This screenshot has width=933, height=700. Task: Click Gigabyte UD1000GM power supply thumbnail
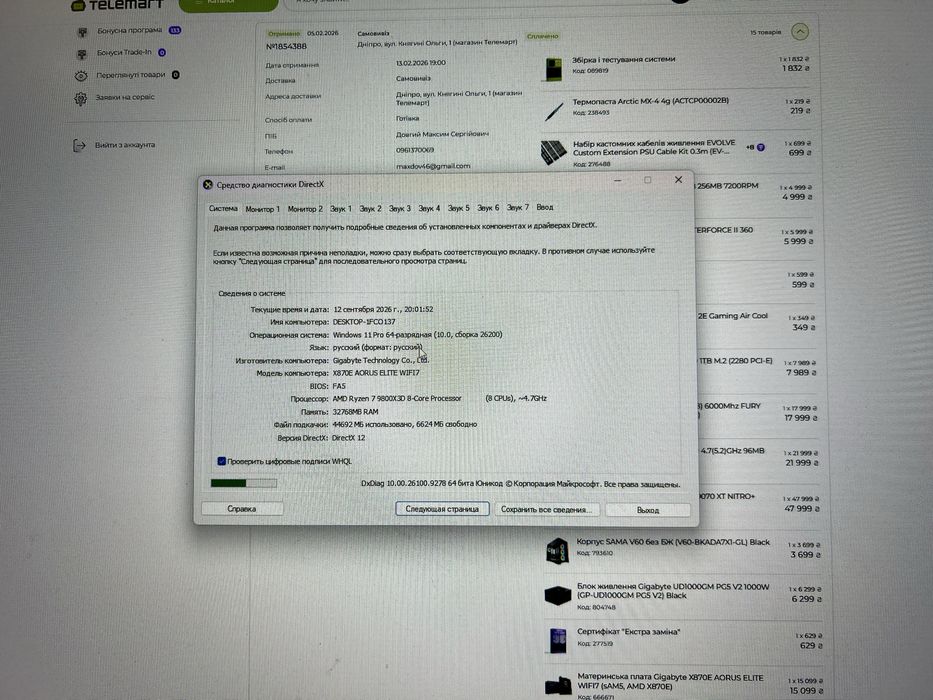(x=558, y=596)
